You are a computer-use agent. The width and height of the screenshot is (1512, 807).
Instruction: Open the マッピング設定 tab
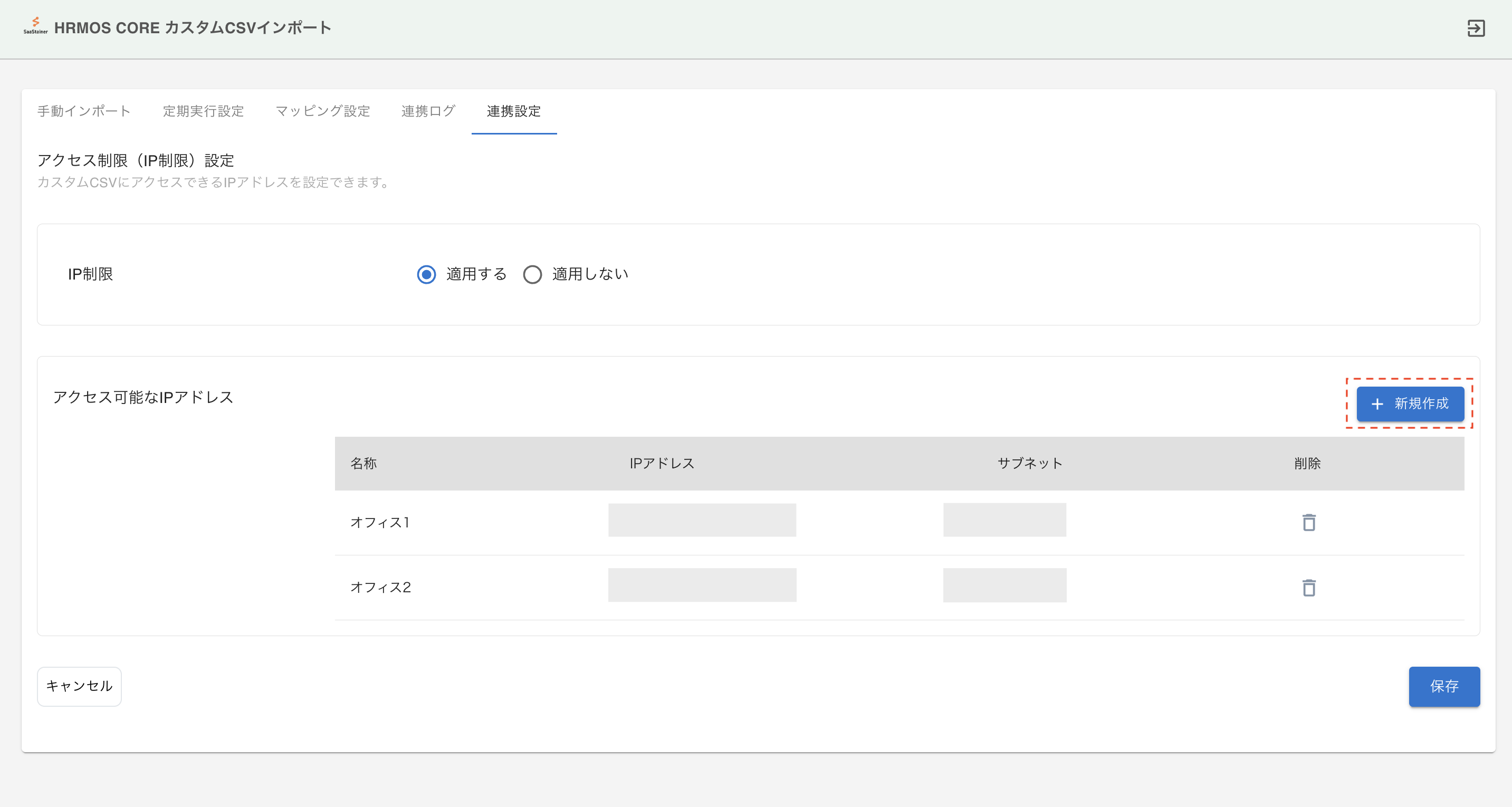[323, 111]
